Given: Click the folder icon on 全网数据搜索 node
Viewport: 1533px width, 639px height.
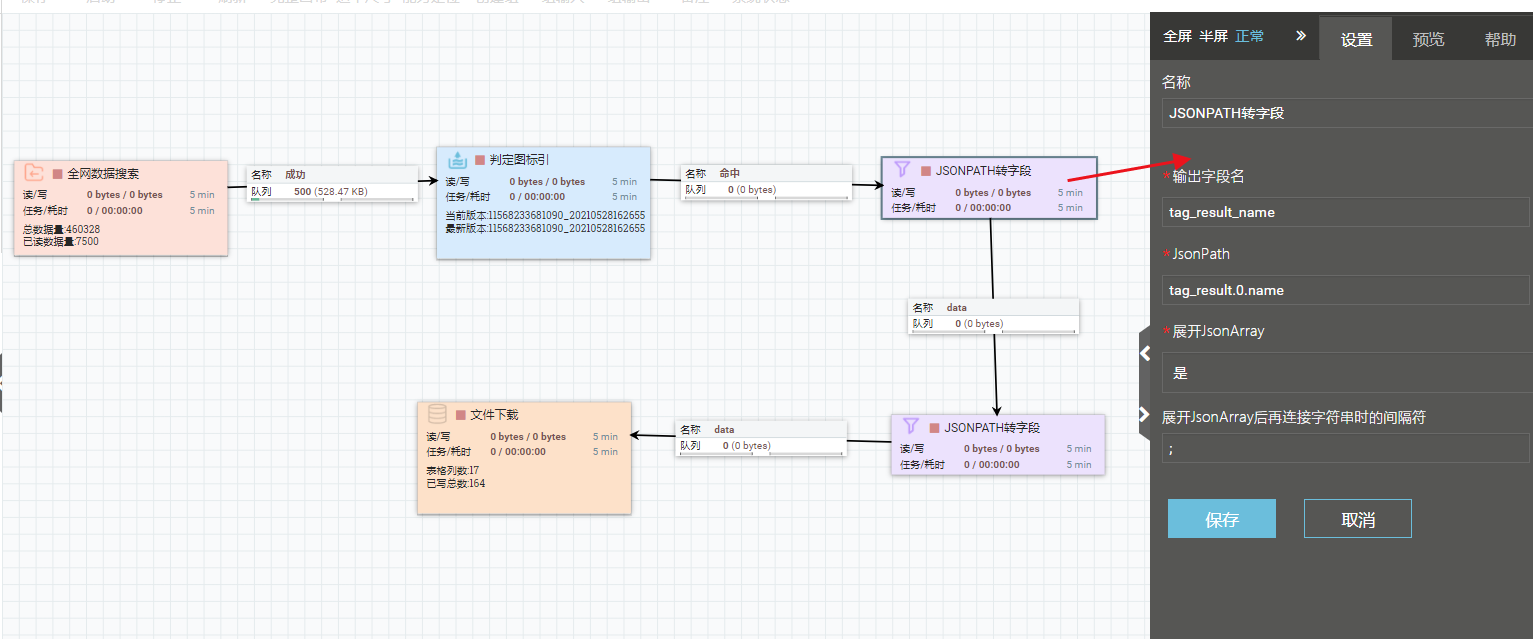Looking at the screenshot, I should tap(34, 173).
